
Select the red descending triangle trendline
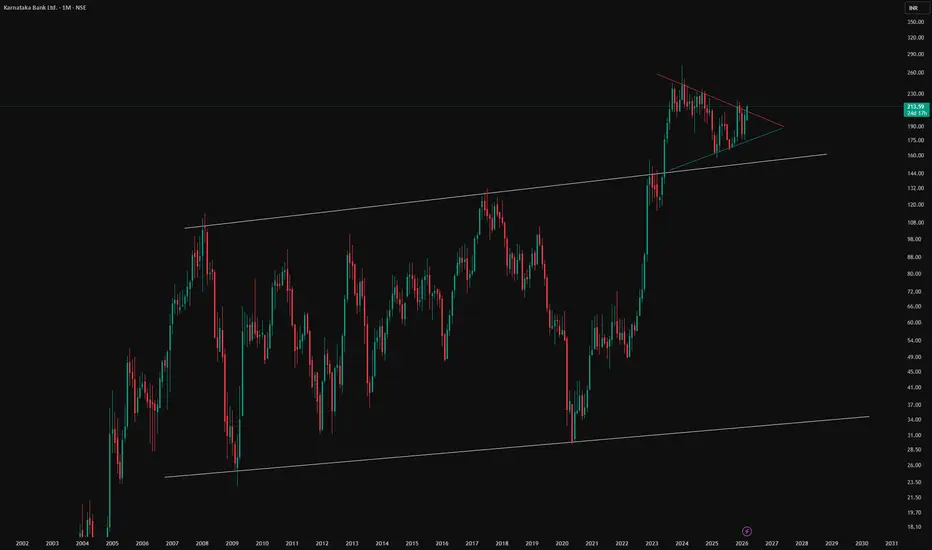coord(720,100)
